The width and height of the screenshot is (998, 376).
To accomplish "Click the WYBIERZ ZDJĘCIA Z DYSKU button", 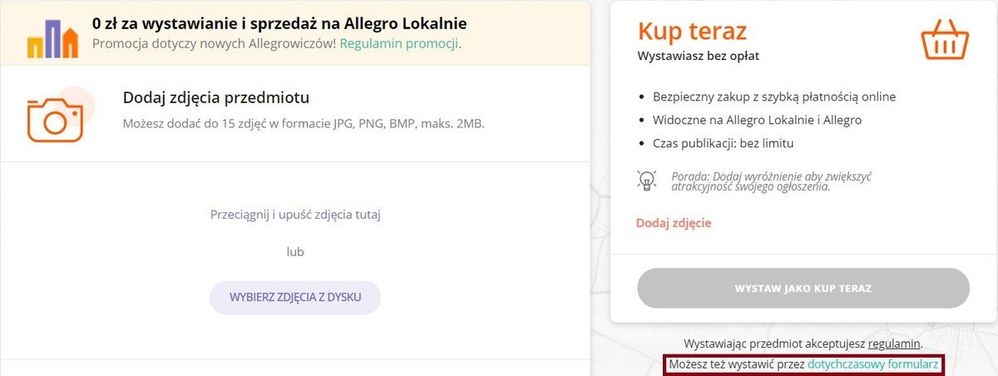I will [x=295, y=297].
